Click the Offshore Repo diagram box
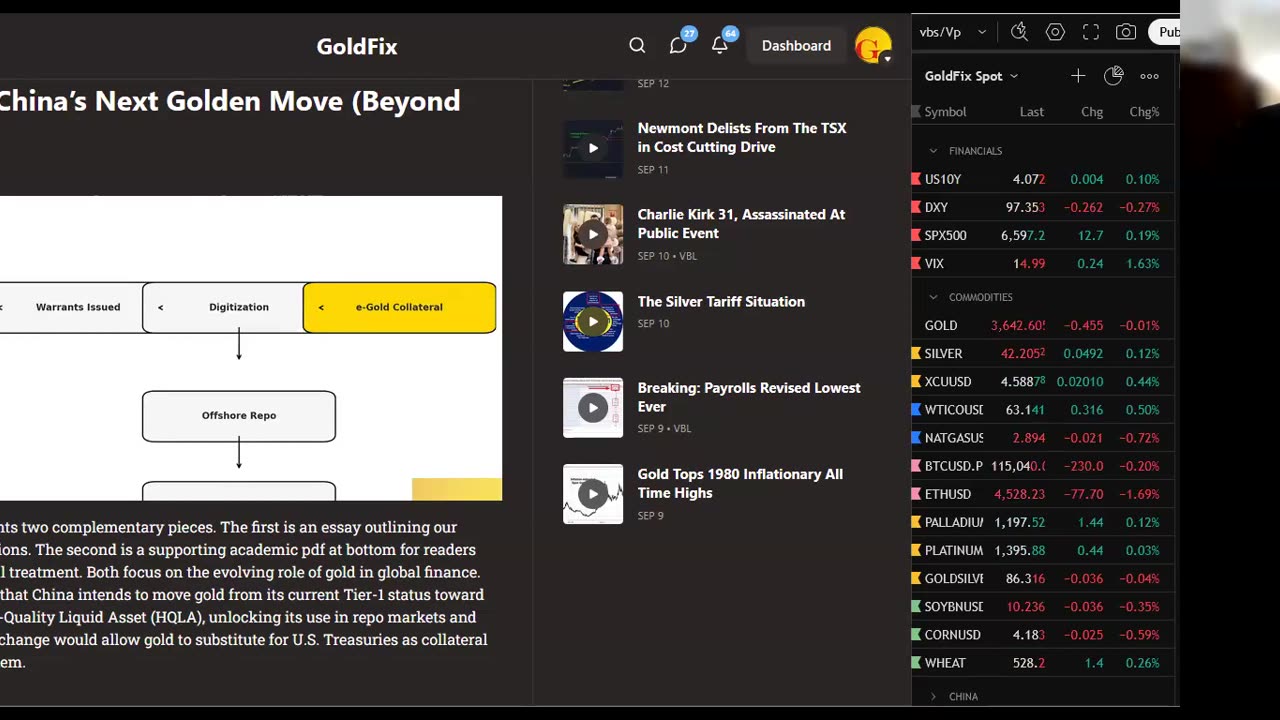The image size is (1280, 720). pyautogui.click(x=239, y=416)
